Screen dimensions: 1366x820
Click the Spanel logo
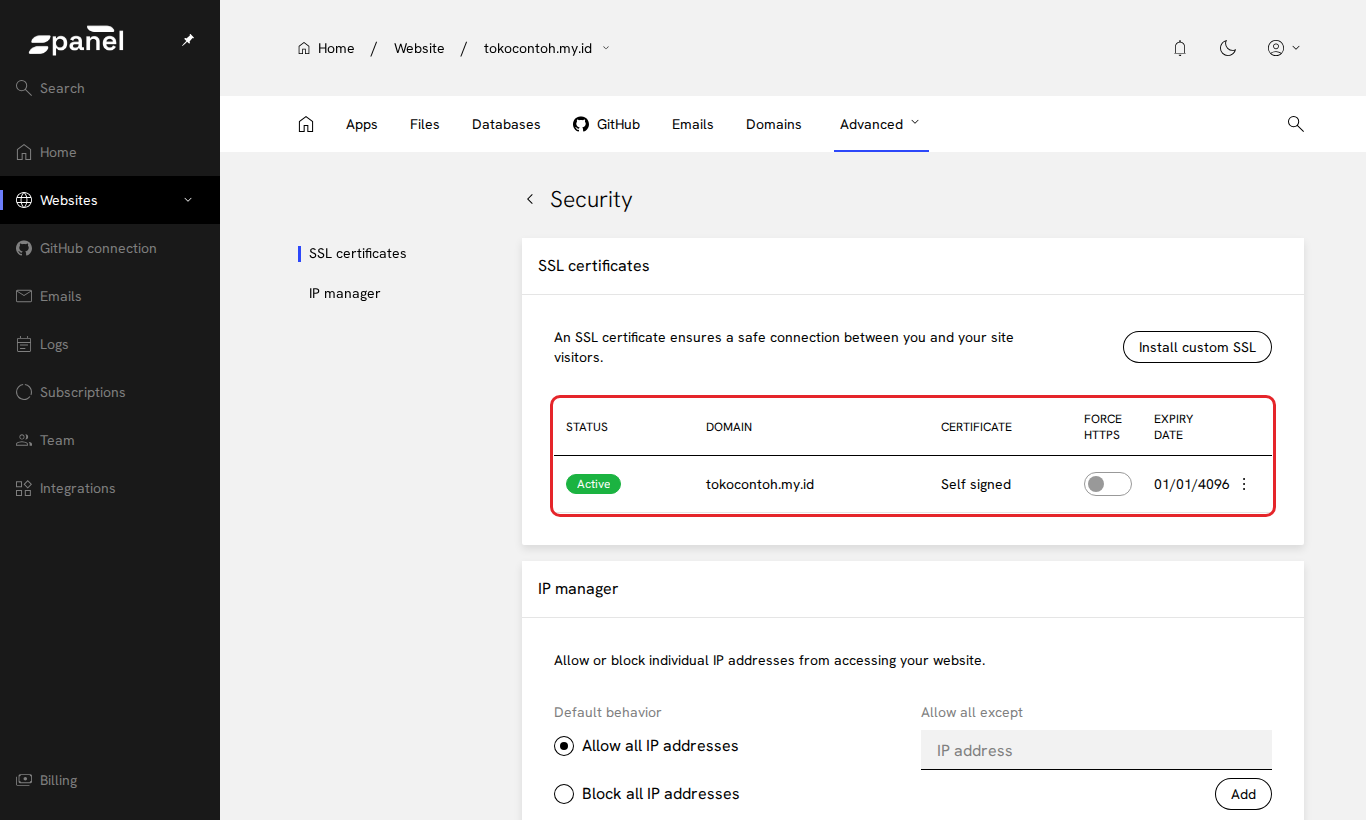[x=76, y=42]
